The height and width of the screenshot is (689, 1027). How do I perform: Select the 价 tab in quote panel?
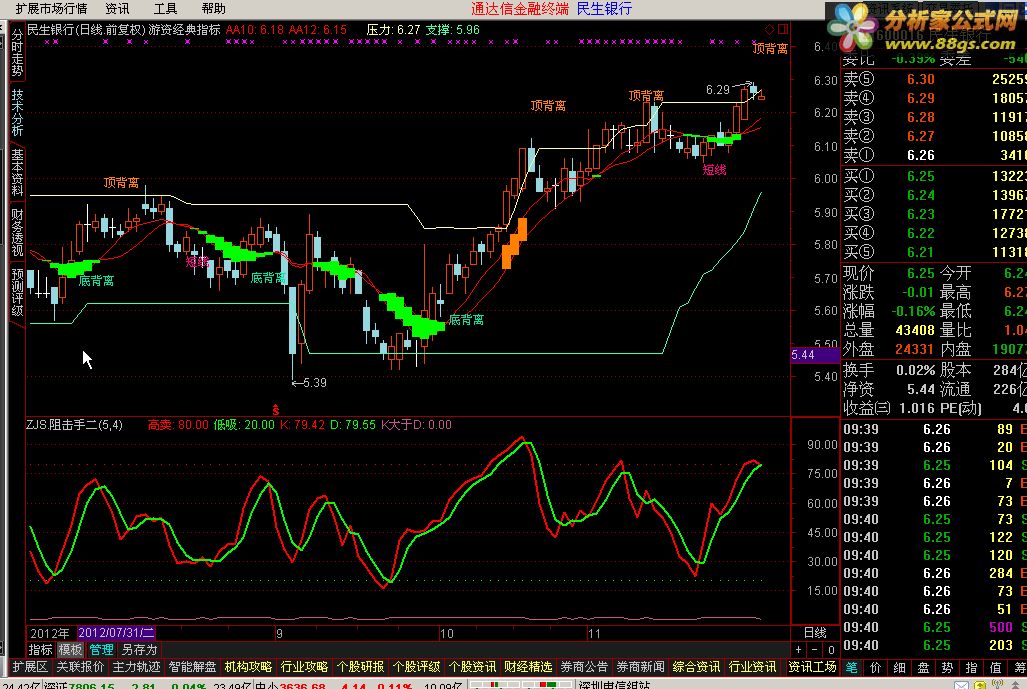coord(876,667)
